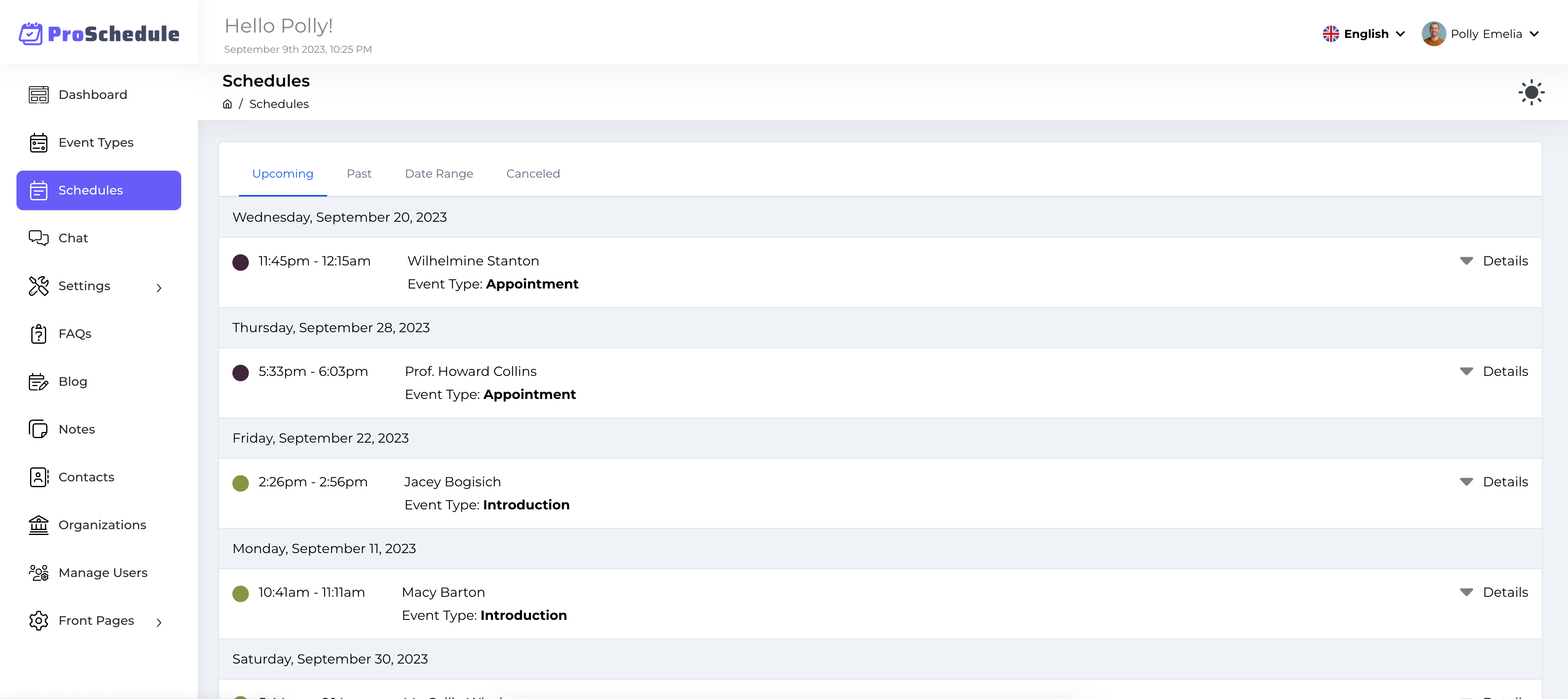Open the Canceled schedules tab

point(533,174)
